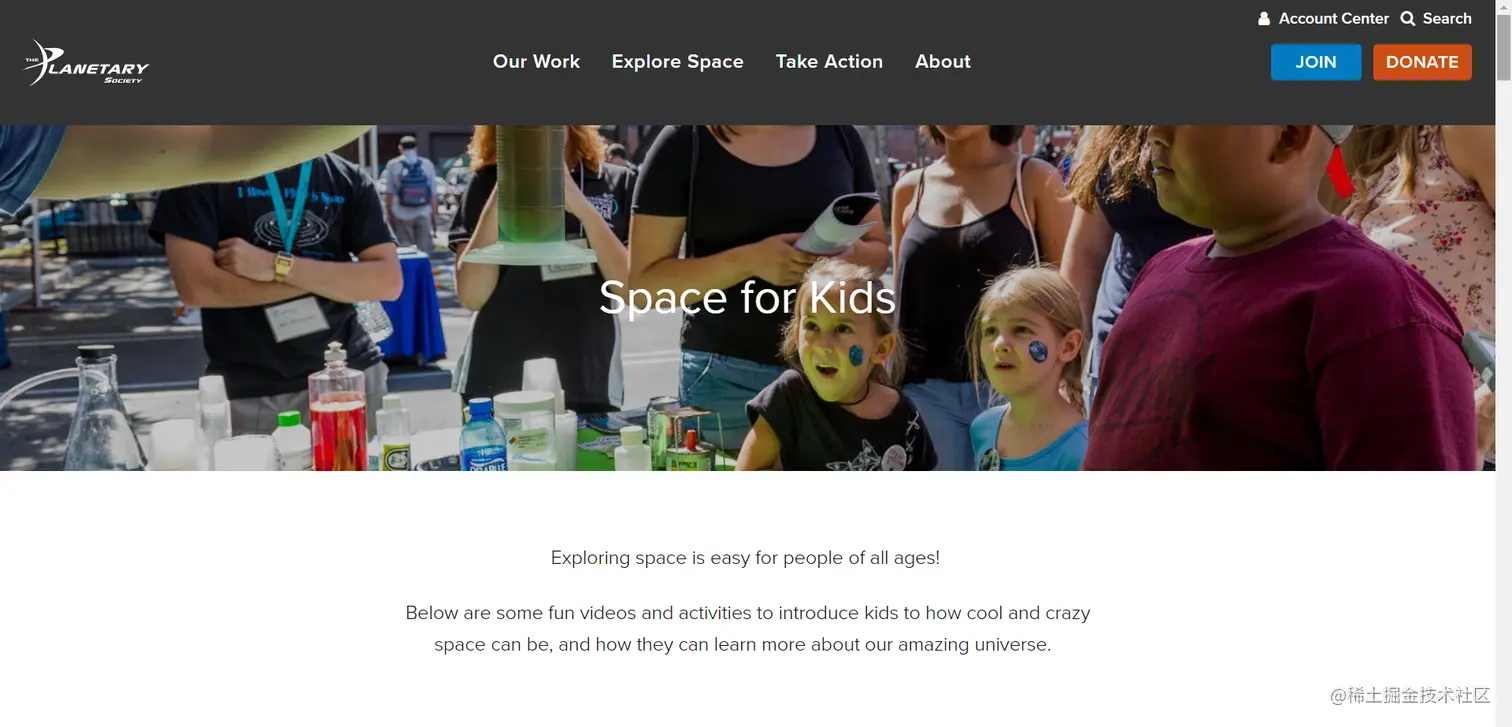
Task: Click the watermark text at bottom right
Action: (x=1410, y=696)
